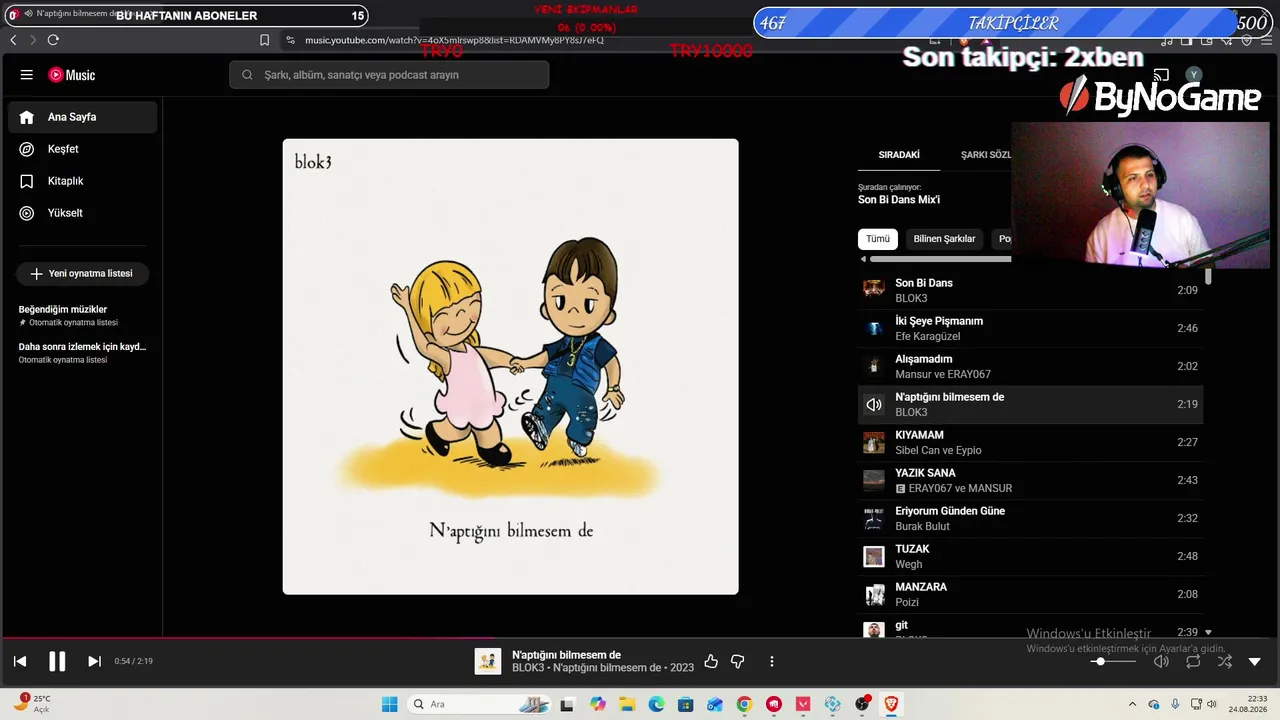Open the BLOK3 artist link under Son Bi Dans

[x=911, y=299]
